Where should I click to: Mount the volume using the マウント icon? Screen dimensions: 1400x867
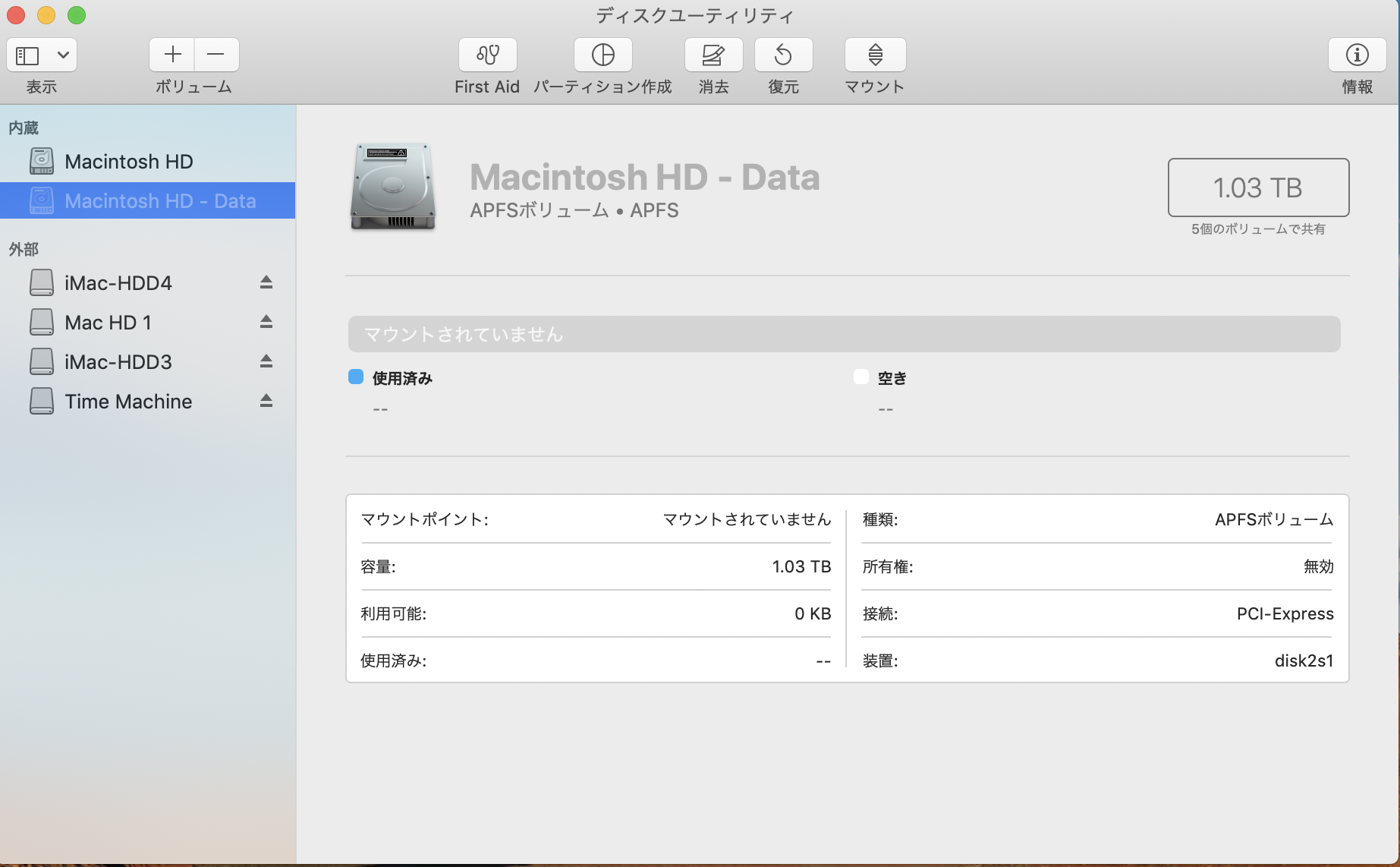point(875,55)
